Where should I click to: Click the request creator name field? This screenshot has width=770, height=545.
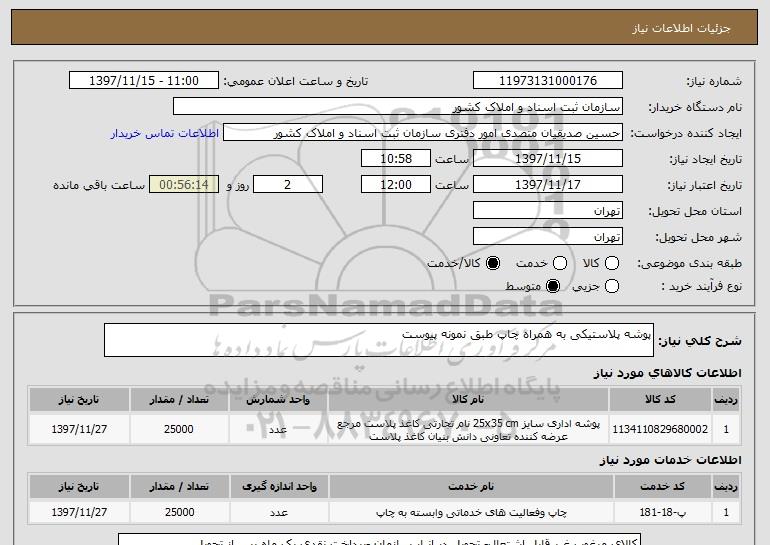(423, 133)
